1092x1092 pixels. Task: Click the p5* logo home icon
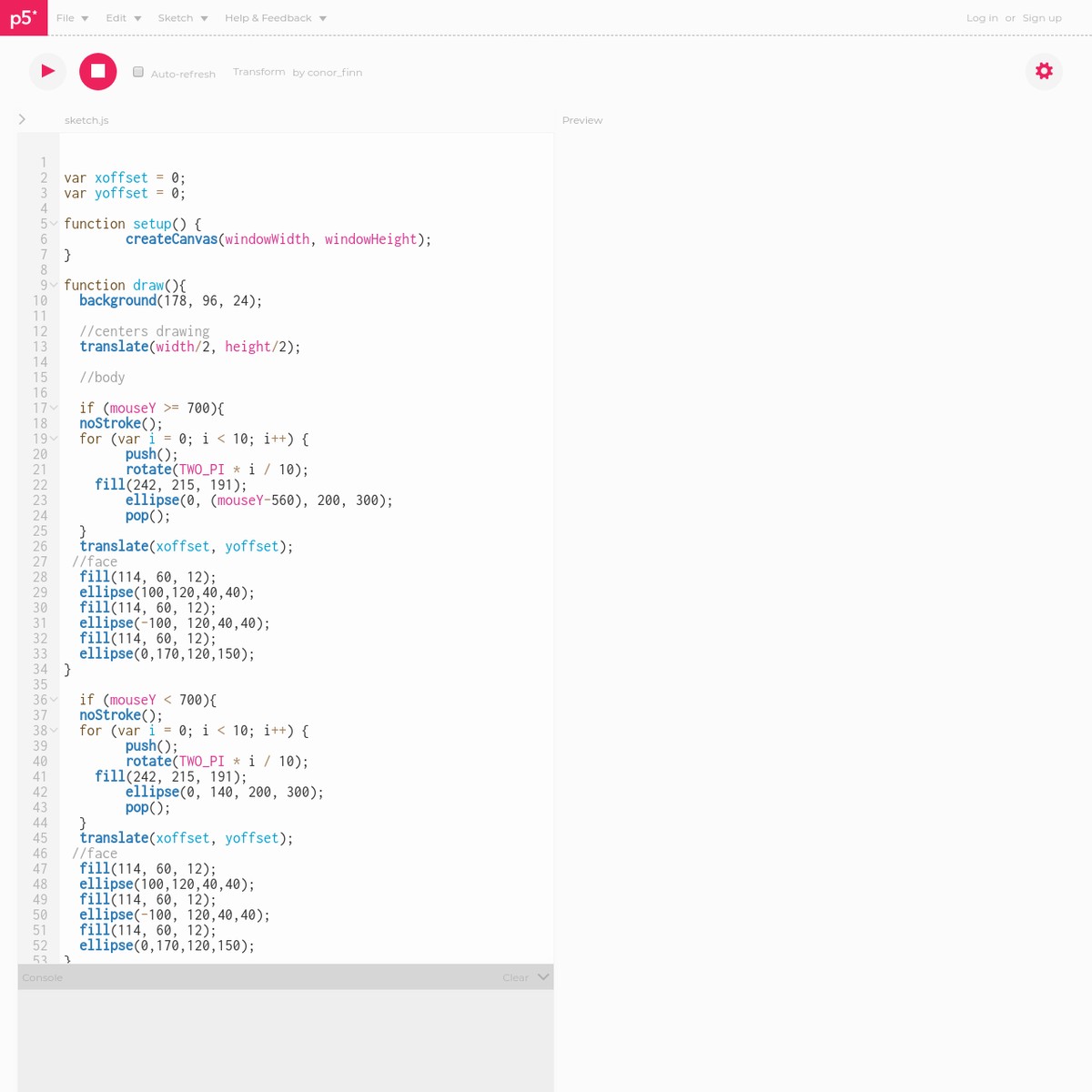[x=24, y=17]
